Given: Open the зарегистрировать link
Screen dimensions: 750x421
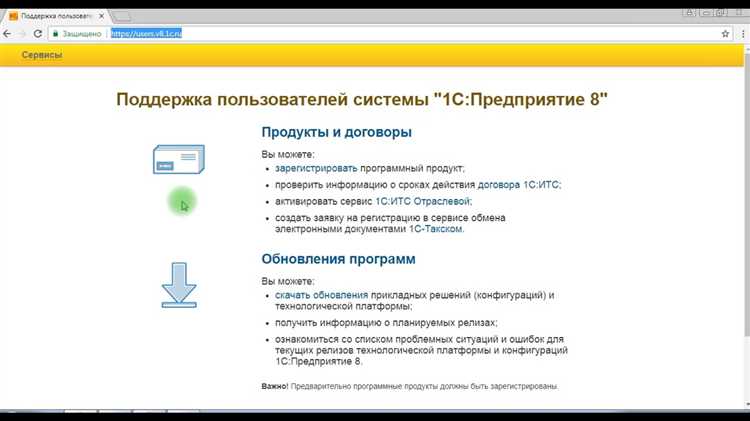Looking at the screenshot, I should point(316,168).
